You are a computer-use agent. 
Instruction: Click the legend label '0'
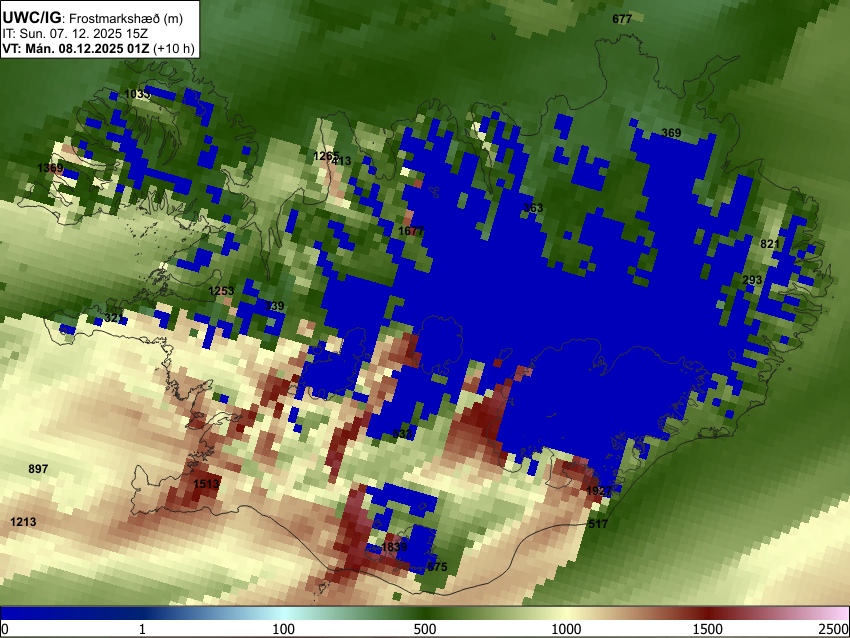pyautogui.click(x=5, y=629)
